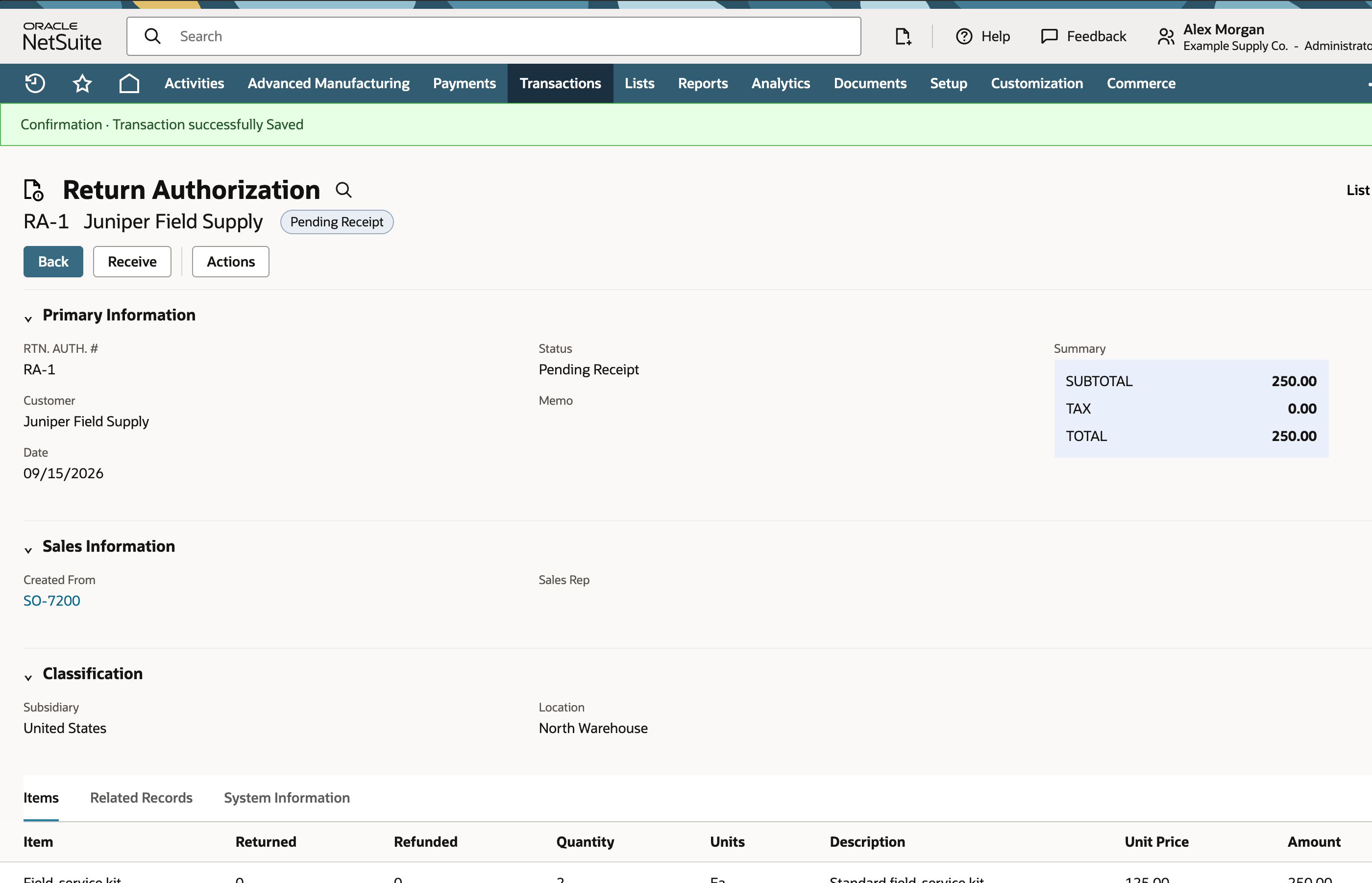1372x883 pixels.
Task: Open the Transactions menu
Action: (560, 83)
